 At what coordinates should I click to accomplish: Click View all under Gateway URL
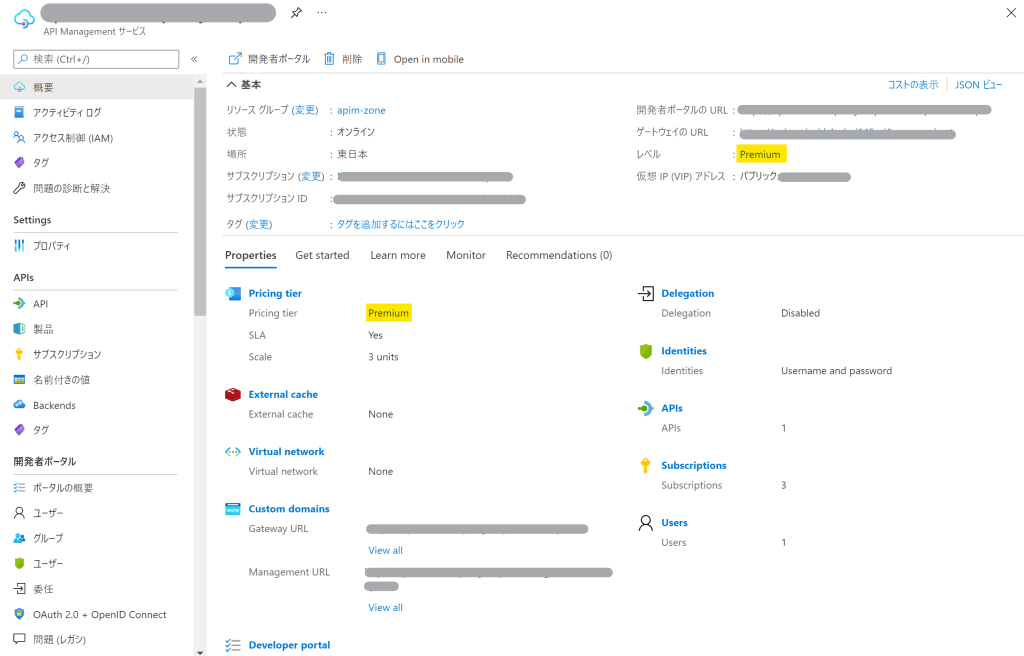385,550
